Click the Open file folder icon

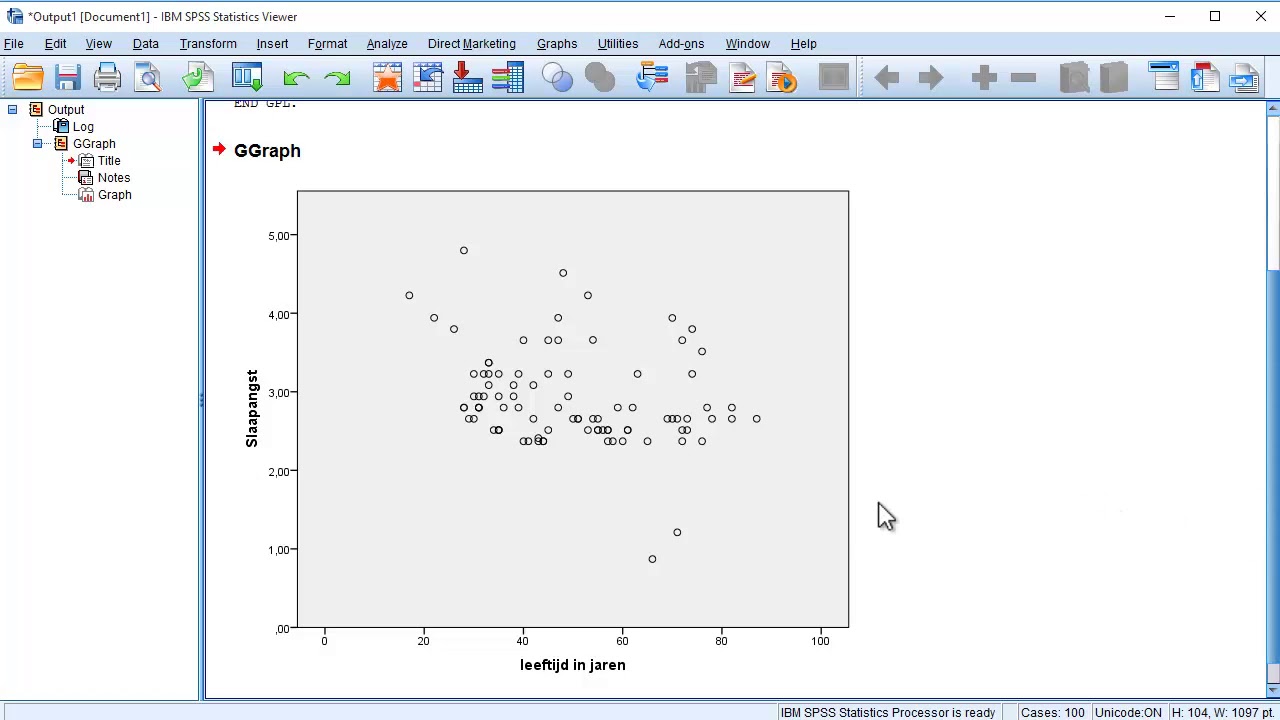pos(28,78)
